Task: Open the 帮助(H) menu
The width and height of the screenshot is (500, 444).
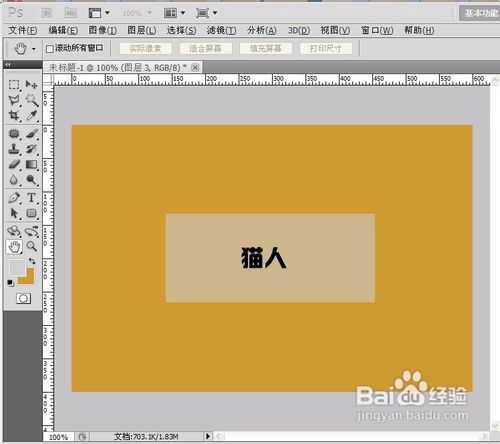Action: click(419, 30)
